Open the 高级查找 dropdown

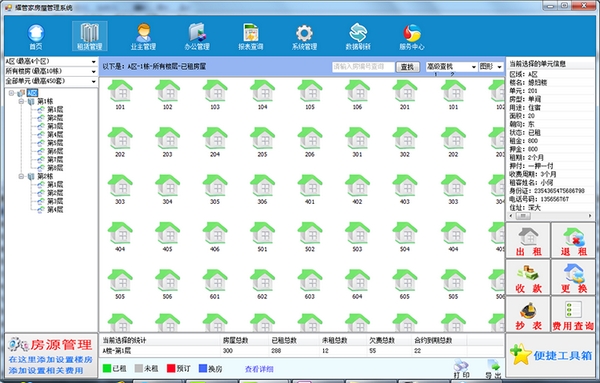tap(451, 67)
